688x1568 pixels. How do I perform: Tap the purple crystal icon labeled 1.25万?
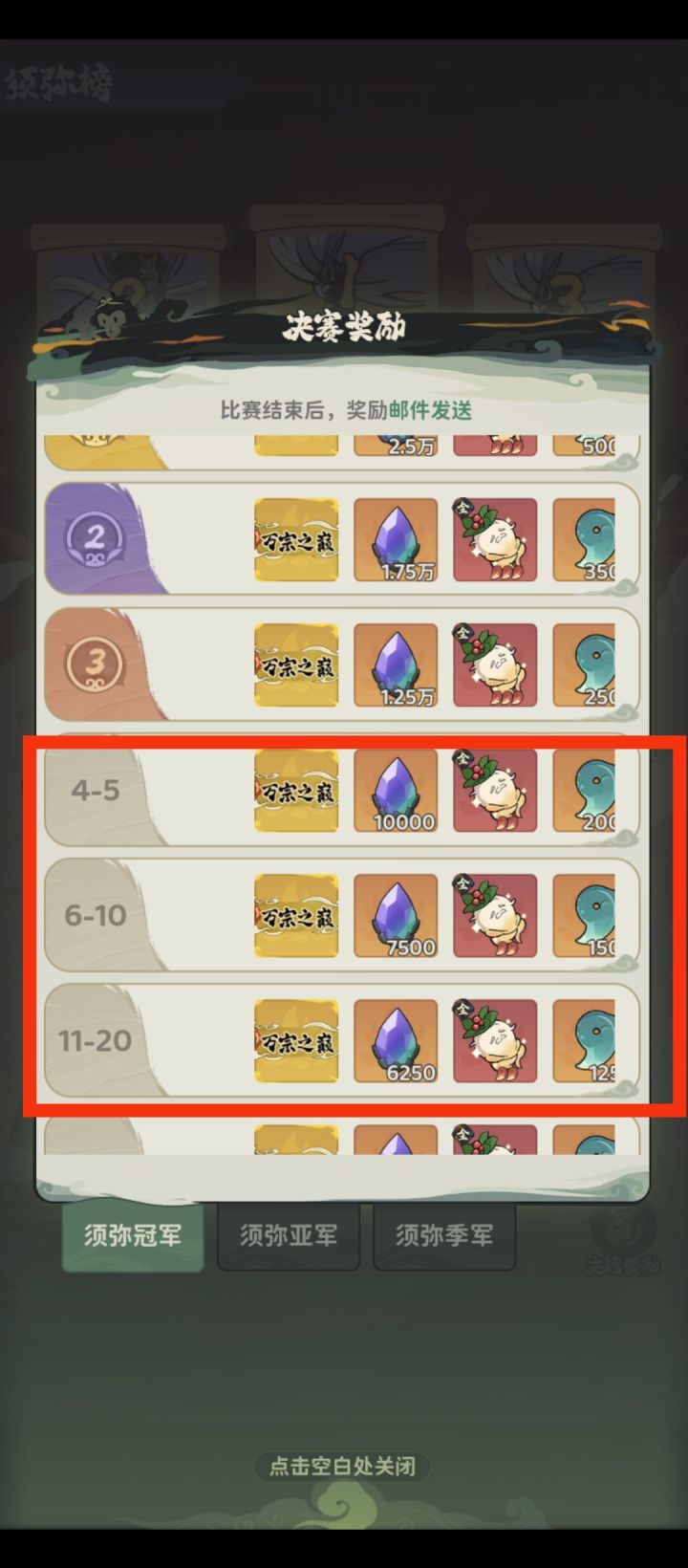(x=396, y=664)
